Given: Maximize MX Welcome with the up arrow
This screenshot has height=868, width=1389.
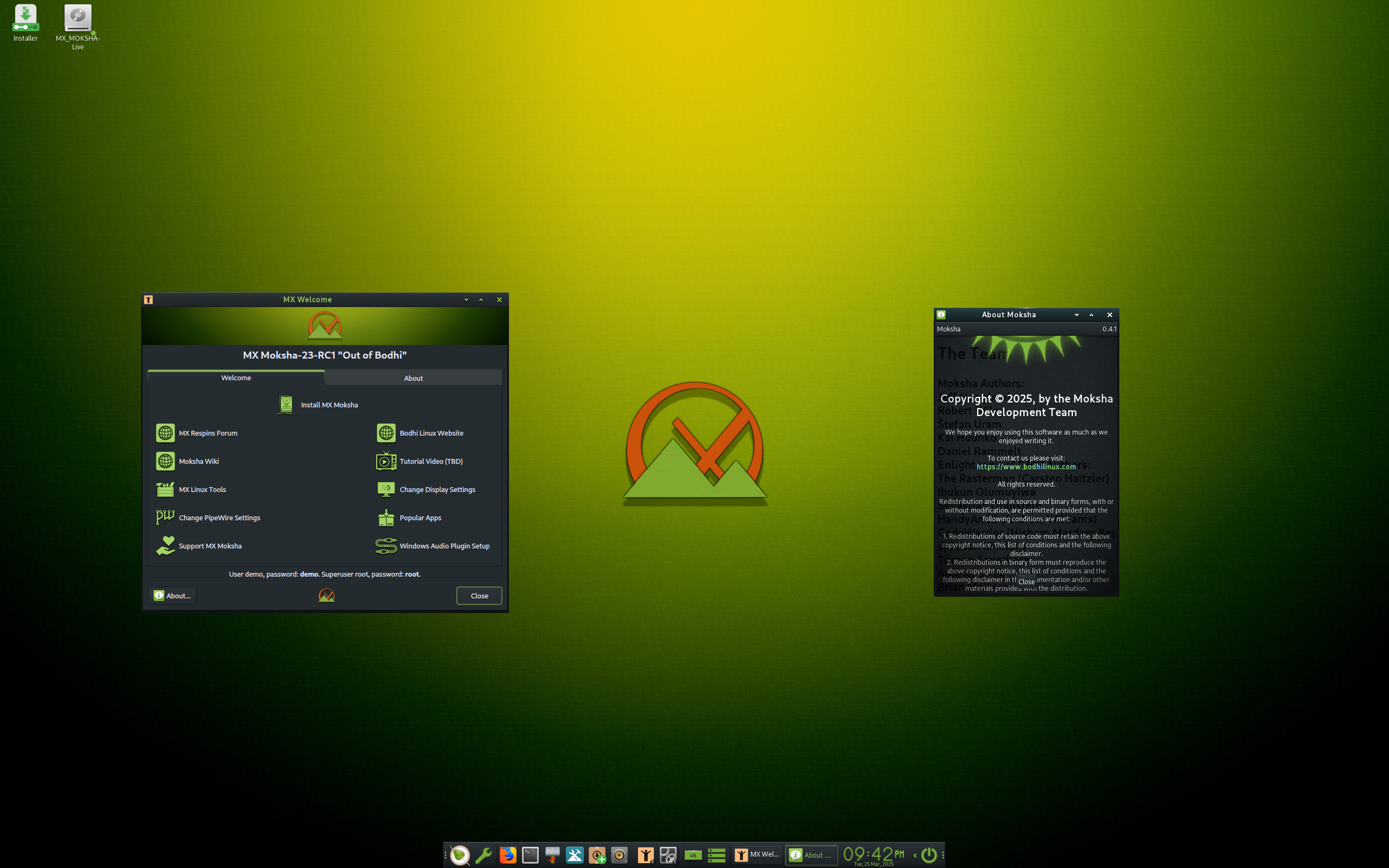Looking at the screenshot, I should pyautogui.click(x=481, y=299).
